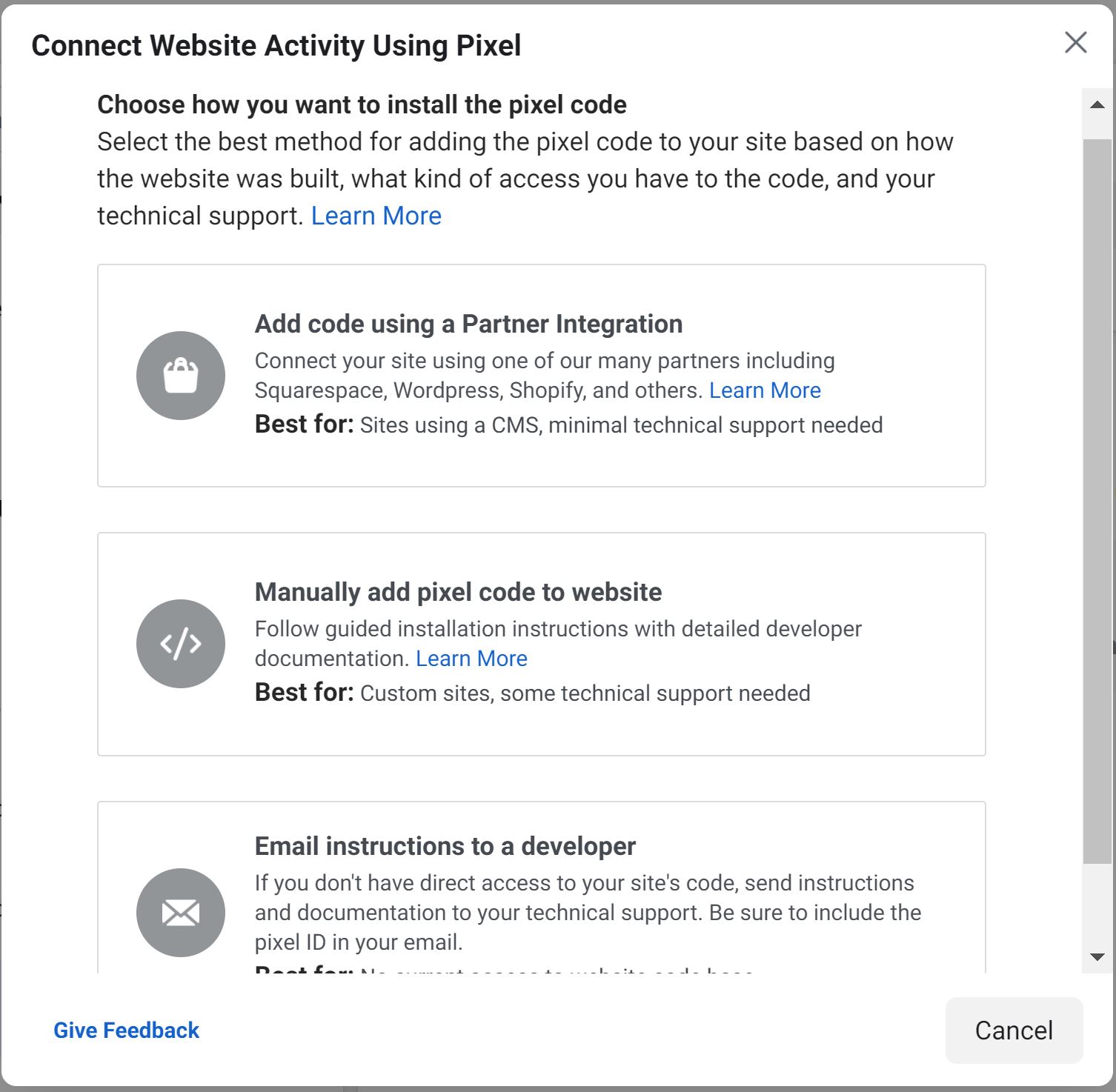1116x1092 pixels.
Task: Click the Cancel button
Action: point(1014,1031)
